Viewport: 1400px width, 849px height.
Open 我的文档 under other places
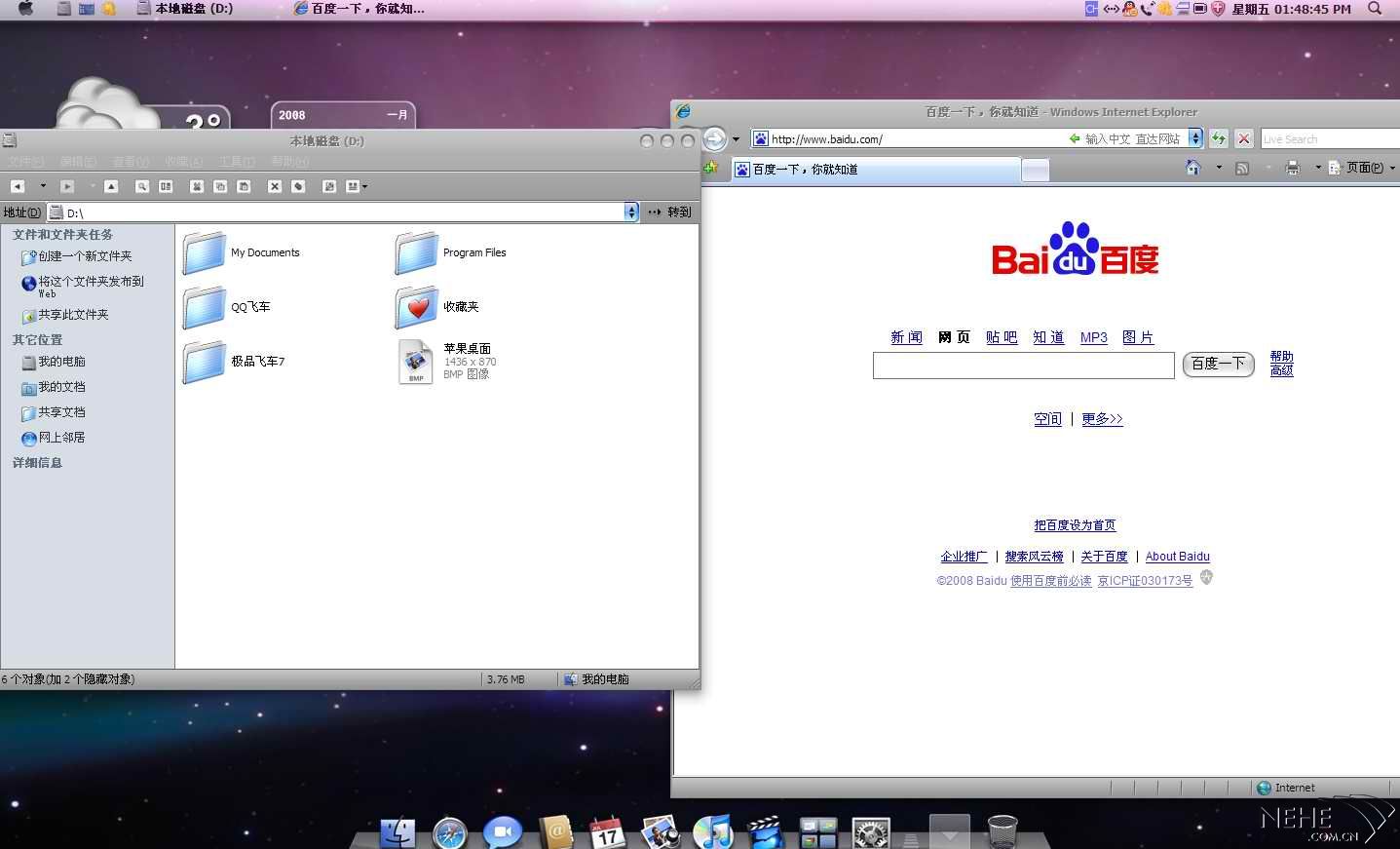click(54, 387)
